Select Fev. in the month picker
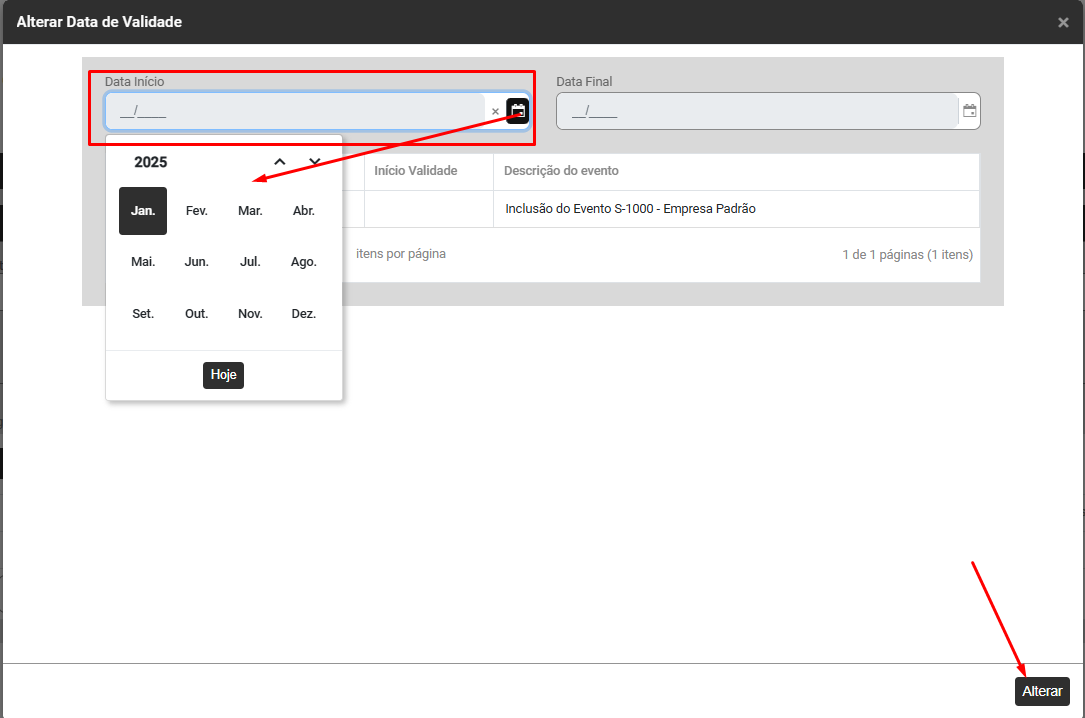The width and height of the screenshot is (1085, 718). 197,211
